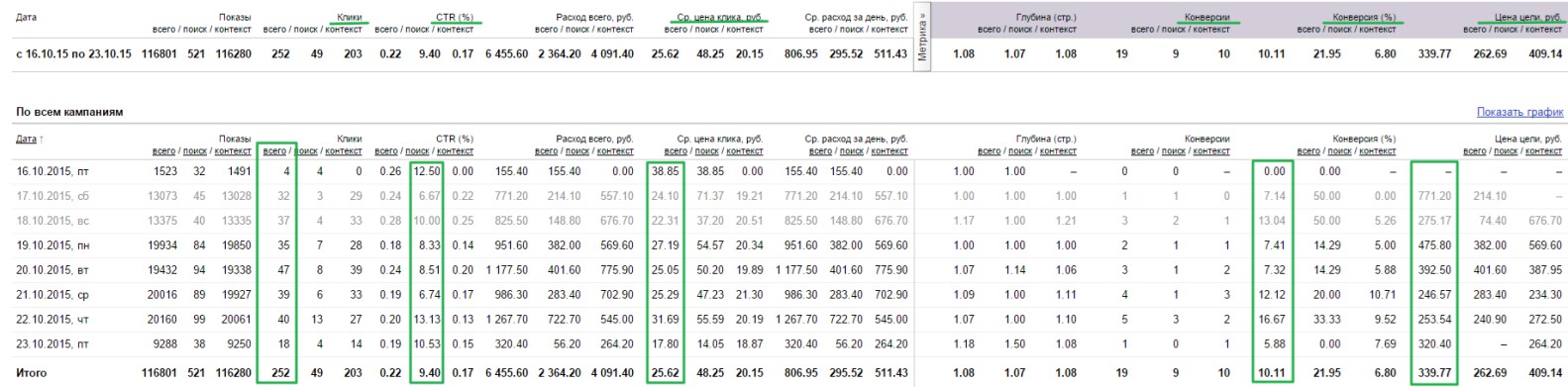Select the date row 22.10.2015, чт

52,320
